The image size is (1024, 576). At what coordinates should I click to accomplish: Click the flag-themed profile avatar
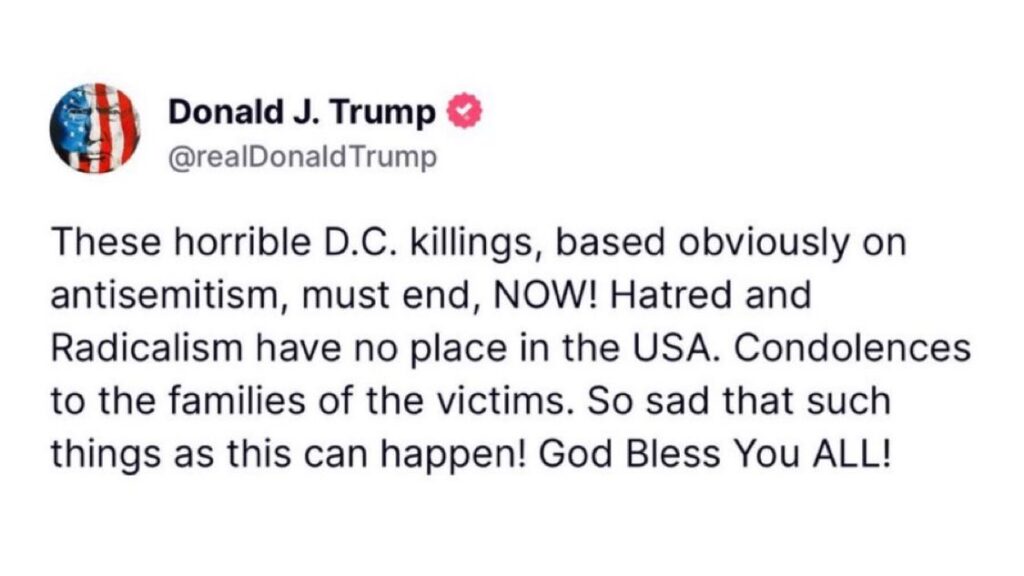[x=95, y=127]
